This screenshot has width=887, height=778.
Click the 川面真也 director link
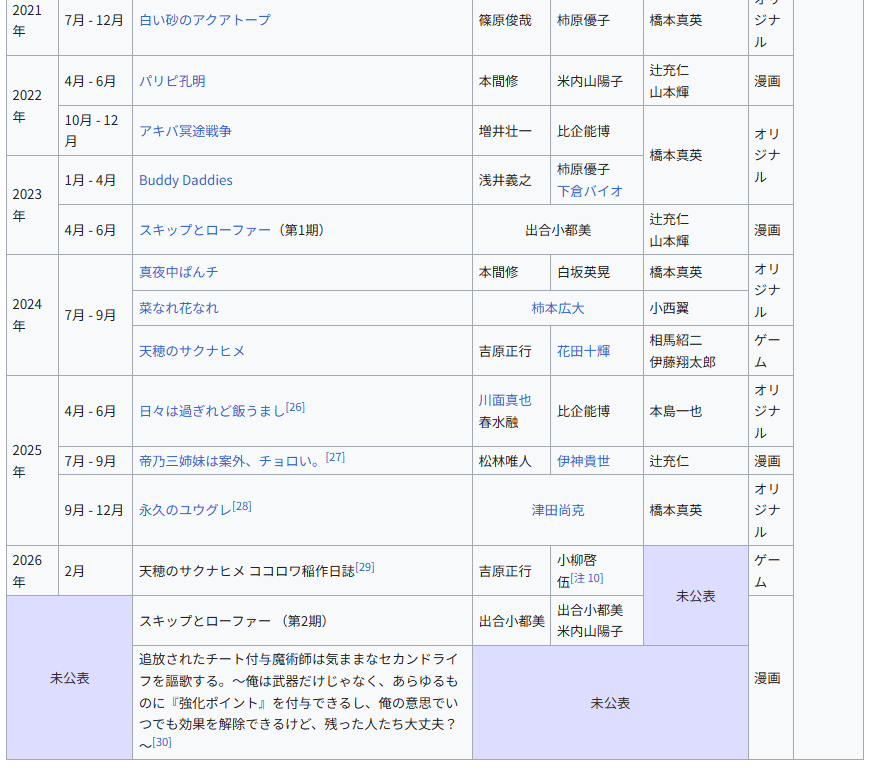504,400
